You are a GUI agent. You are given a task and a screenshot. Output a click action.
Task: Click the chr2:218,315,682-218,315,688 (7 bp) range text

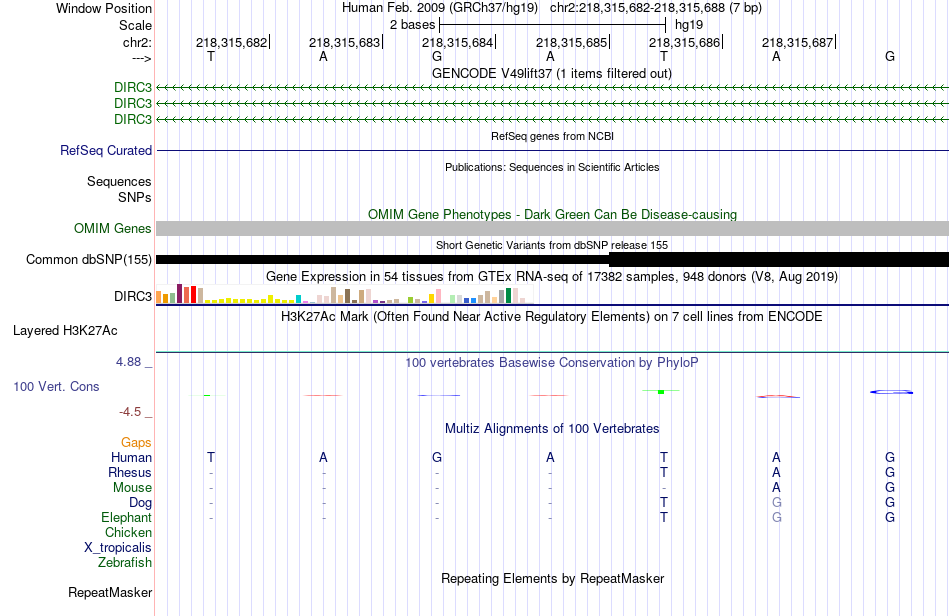tap(656, 8)
